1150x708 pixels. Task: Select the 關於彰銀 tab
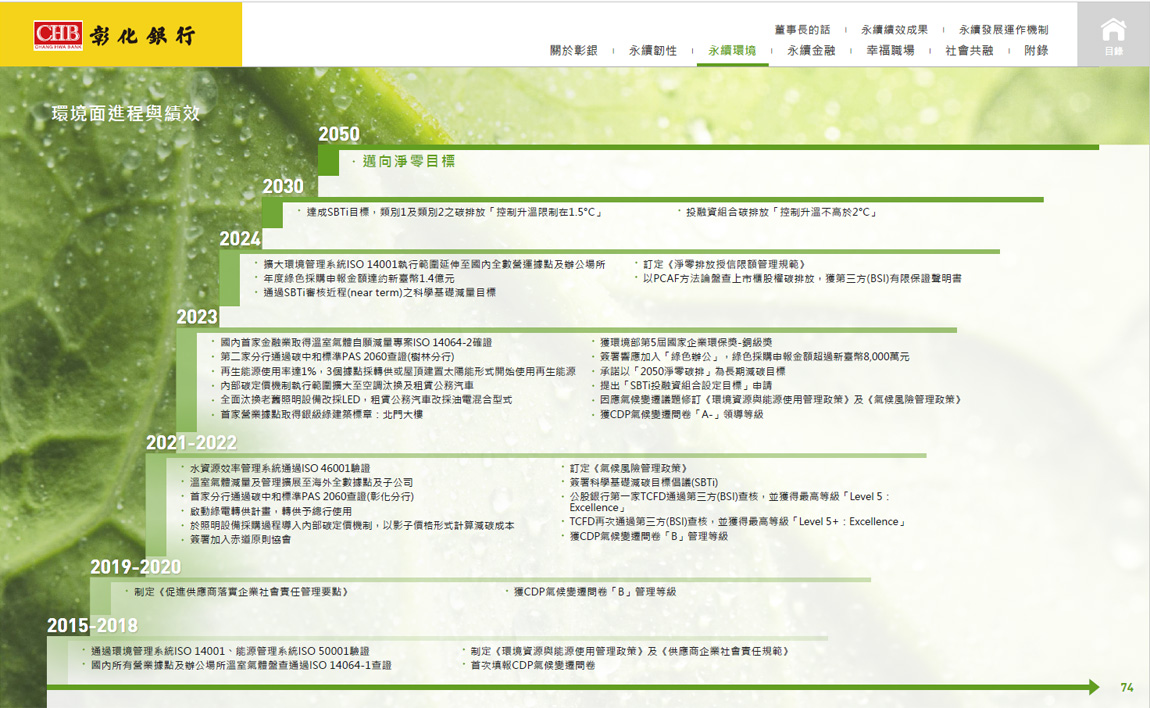tap(573, 50)
